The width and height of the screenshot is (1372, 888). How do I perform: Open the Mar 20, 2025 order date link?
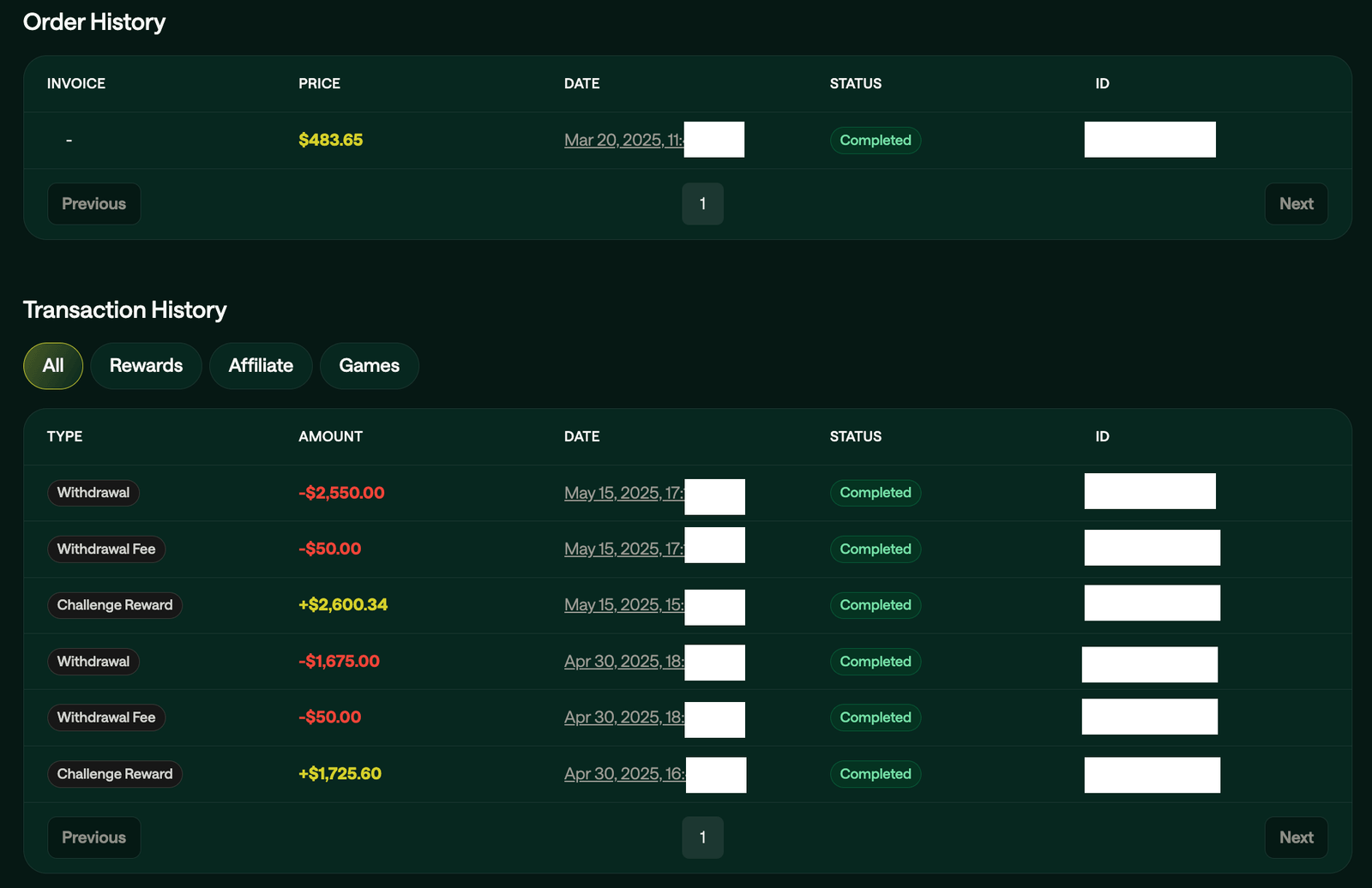[x=623, y=141]
